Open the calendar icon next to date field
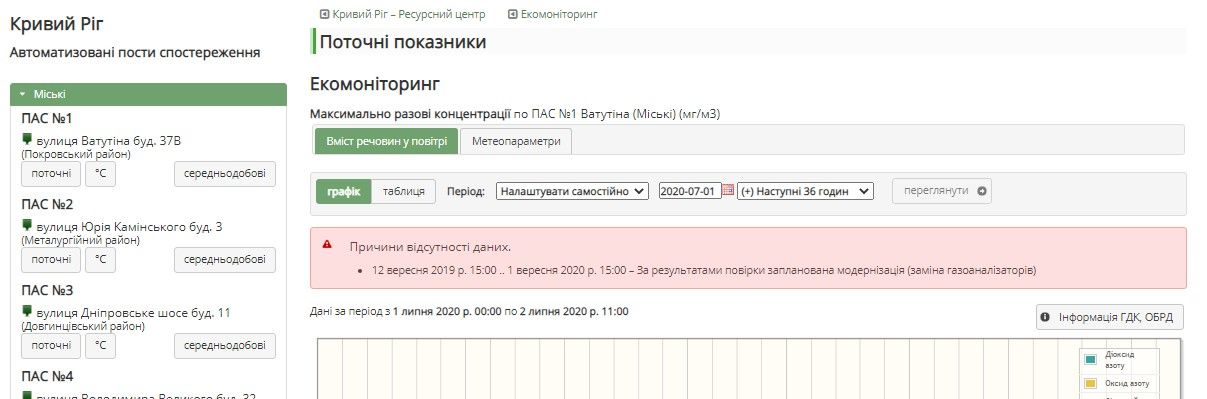Viewport: 1207px width, 399px height. 728,190
